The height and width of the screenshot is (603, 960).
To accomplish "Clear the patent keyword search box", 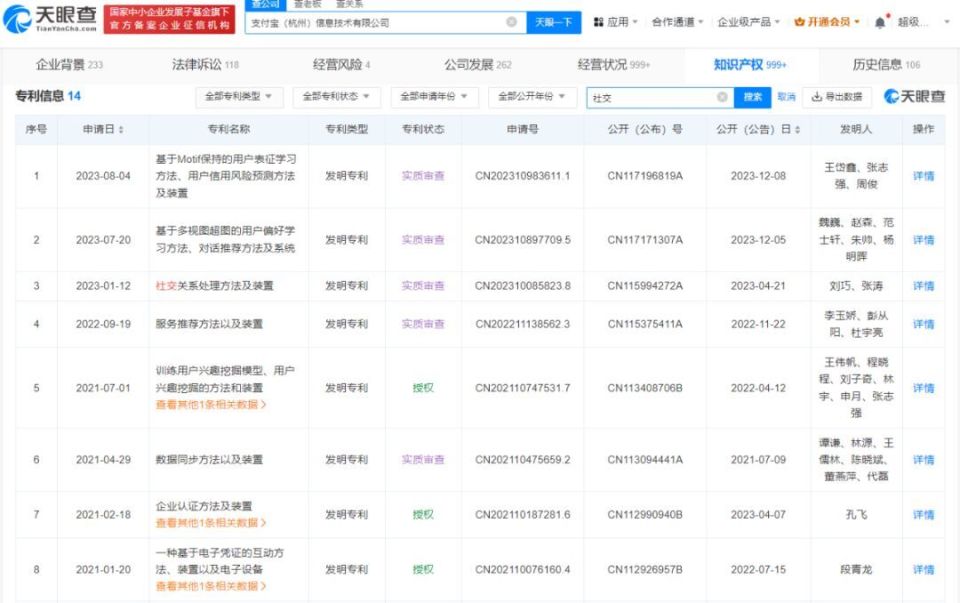I will click(722, 97).
